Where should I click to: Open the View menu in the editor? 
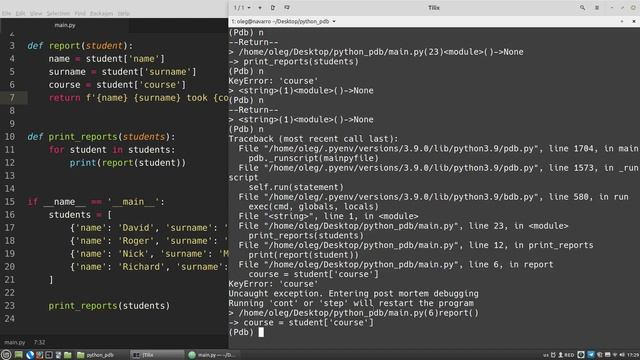pyautogui.click(x=36, y=13)
